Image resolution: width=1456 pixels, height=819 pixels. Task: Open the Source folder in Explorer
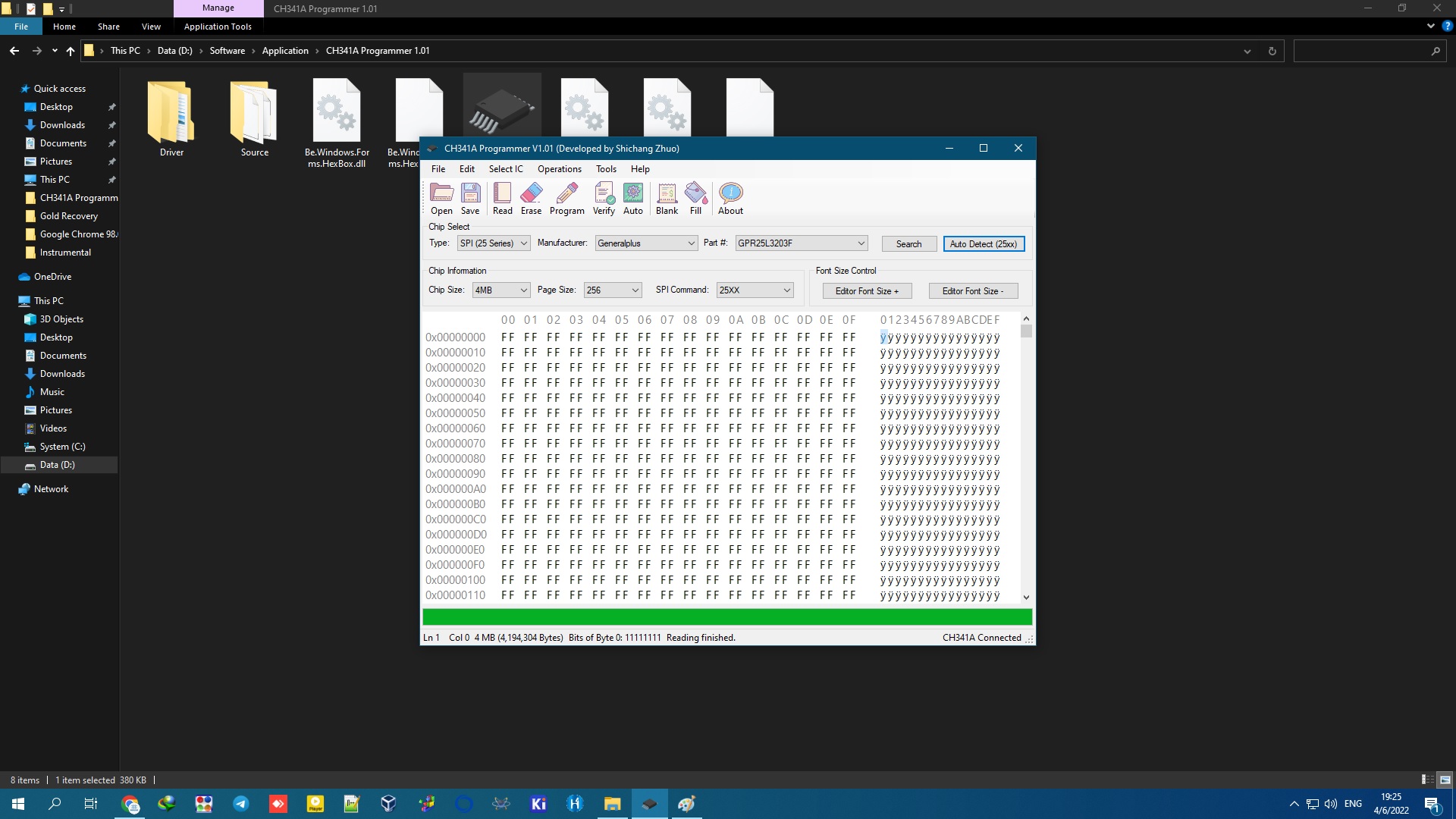pyautogui.click(x=255, y=118)
